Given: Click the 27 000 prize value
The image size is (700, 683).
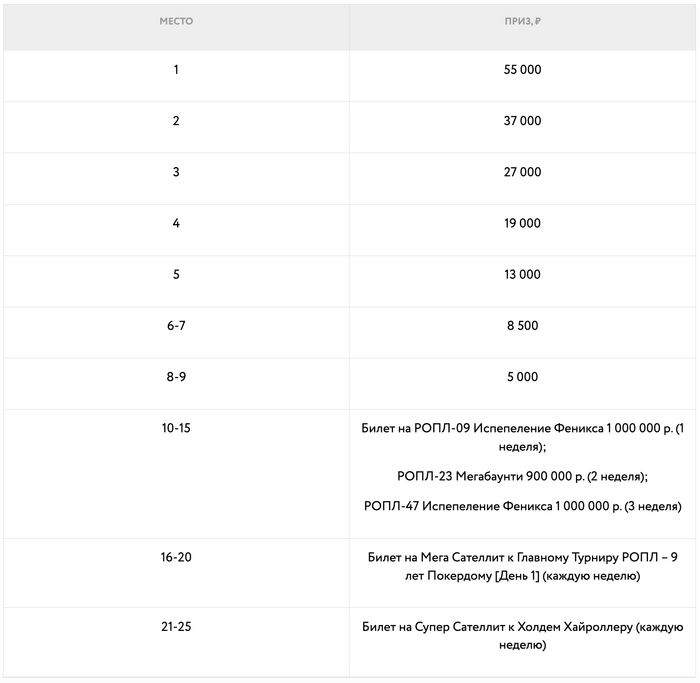Looking at the screenshot, I should 523,172.
